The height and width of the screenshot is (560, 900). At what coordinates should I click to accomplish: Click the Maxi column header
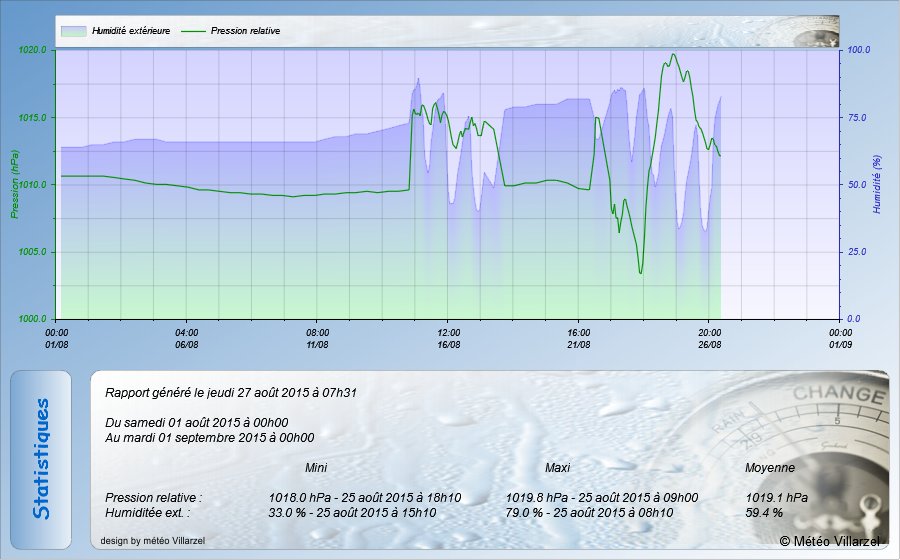557,468
